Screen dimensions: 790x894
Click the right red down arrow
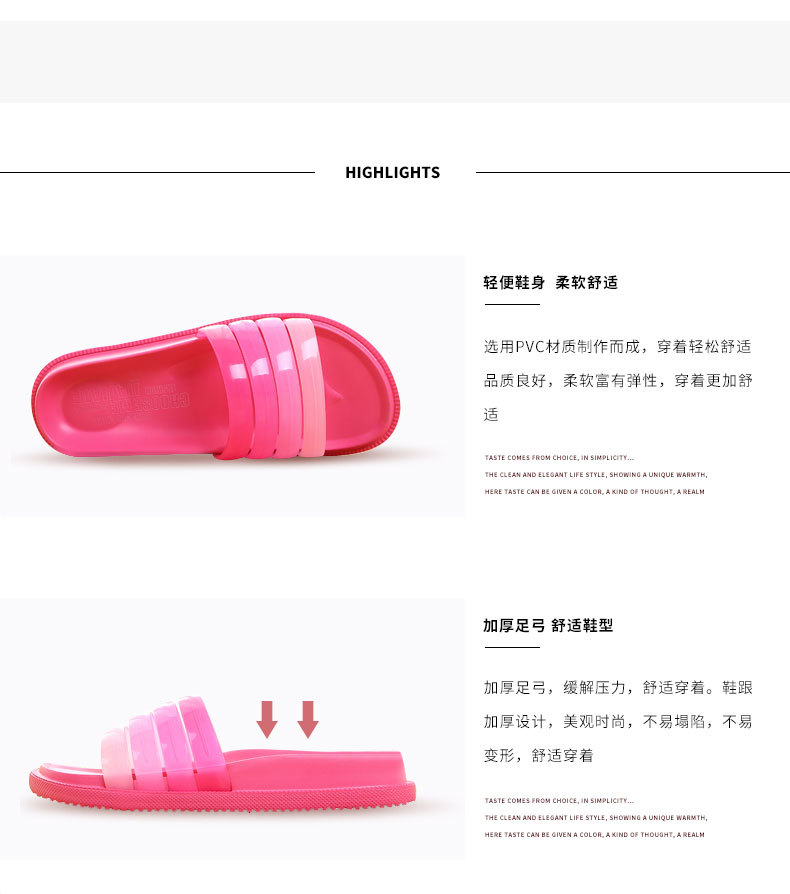[x=308, y=719]
